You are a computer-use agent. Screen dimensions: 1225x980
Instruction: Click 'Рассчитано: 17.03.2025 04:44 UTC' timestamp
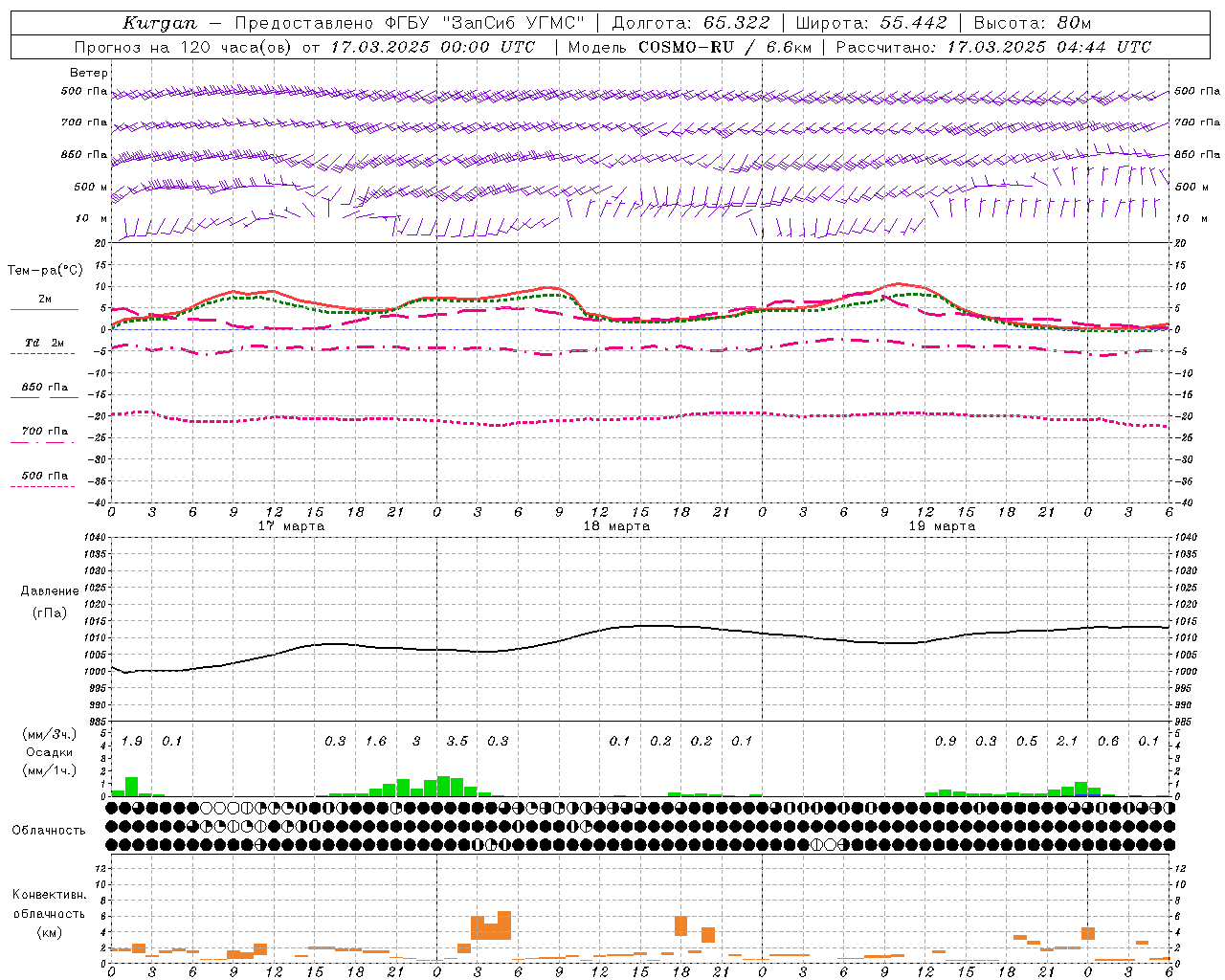pos(993,47)
